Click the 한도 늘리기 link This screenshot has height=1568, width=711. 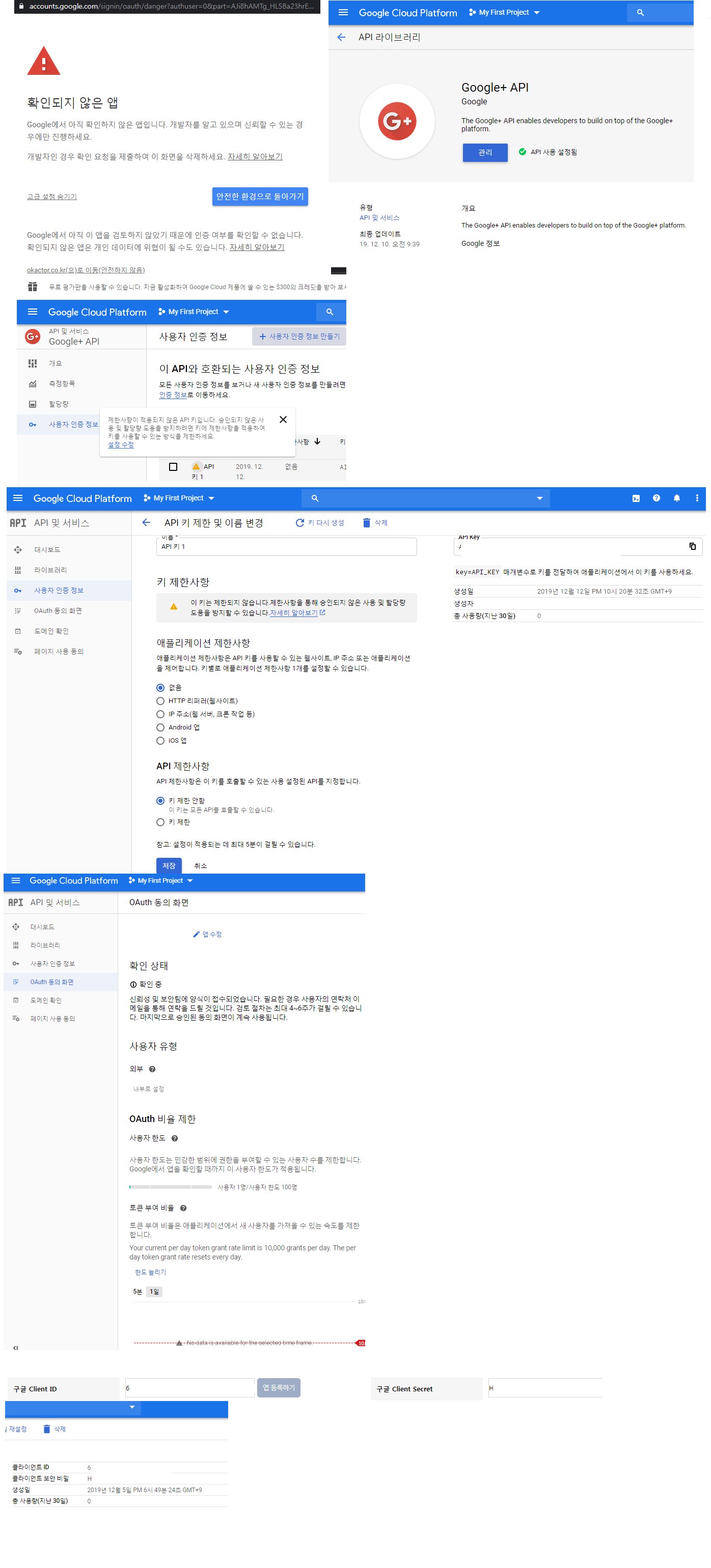(x=150, y=1272)
